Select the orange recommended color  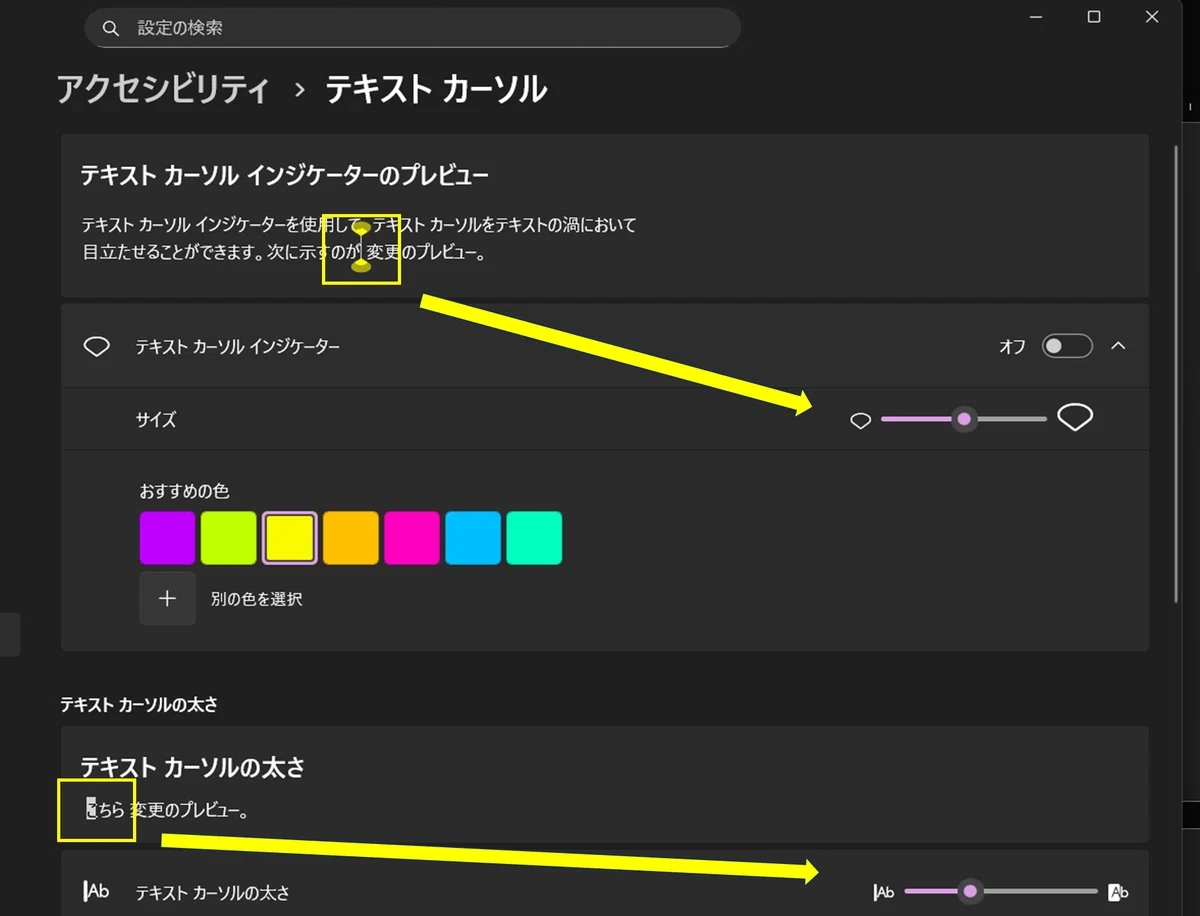pos(351,538)
